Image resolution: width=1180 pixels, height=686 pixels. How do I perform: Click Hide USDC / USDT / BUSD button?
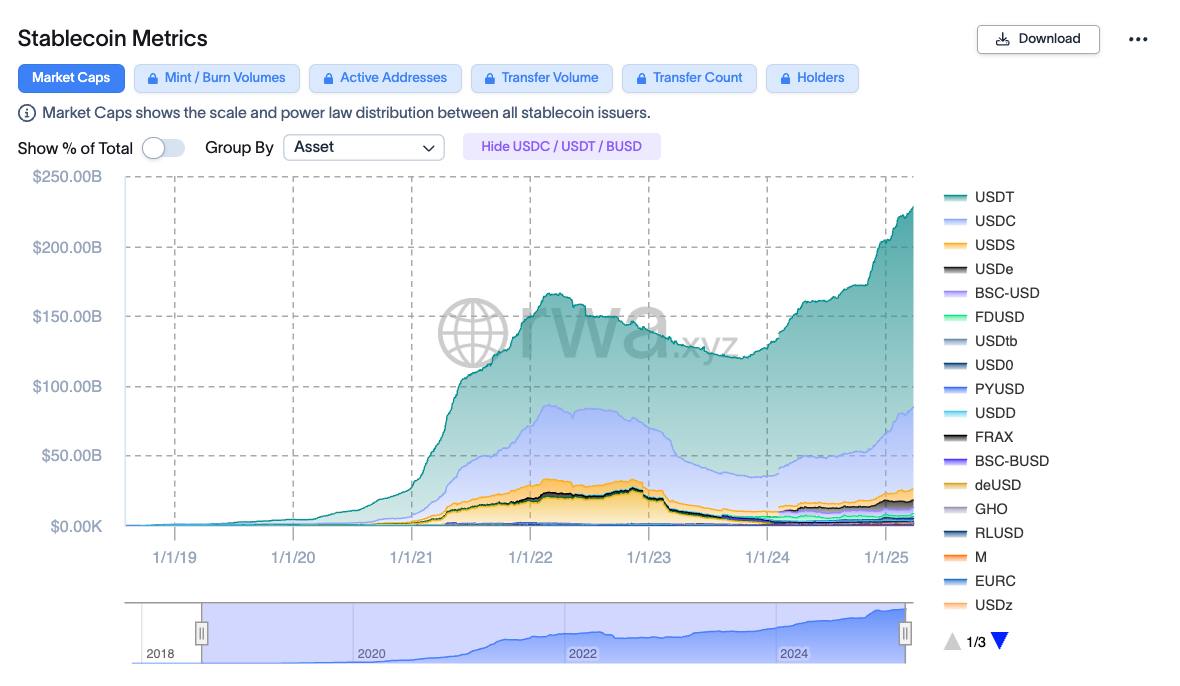click(561, 147)
